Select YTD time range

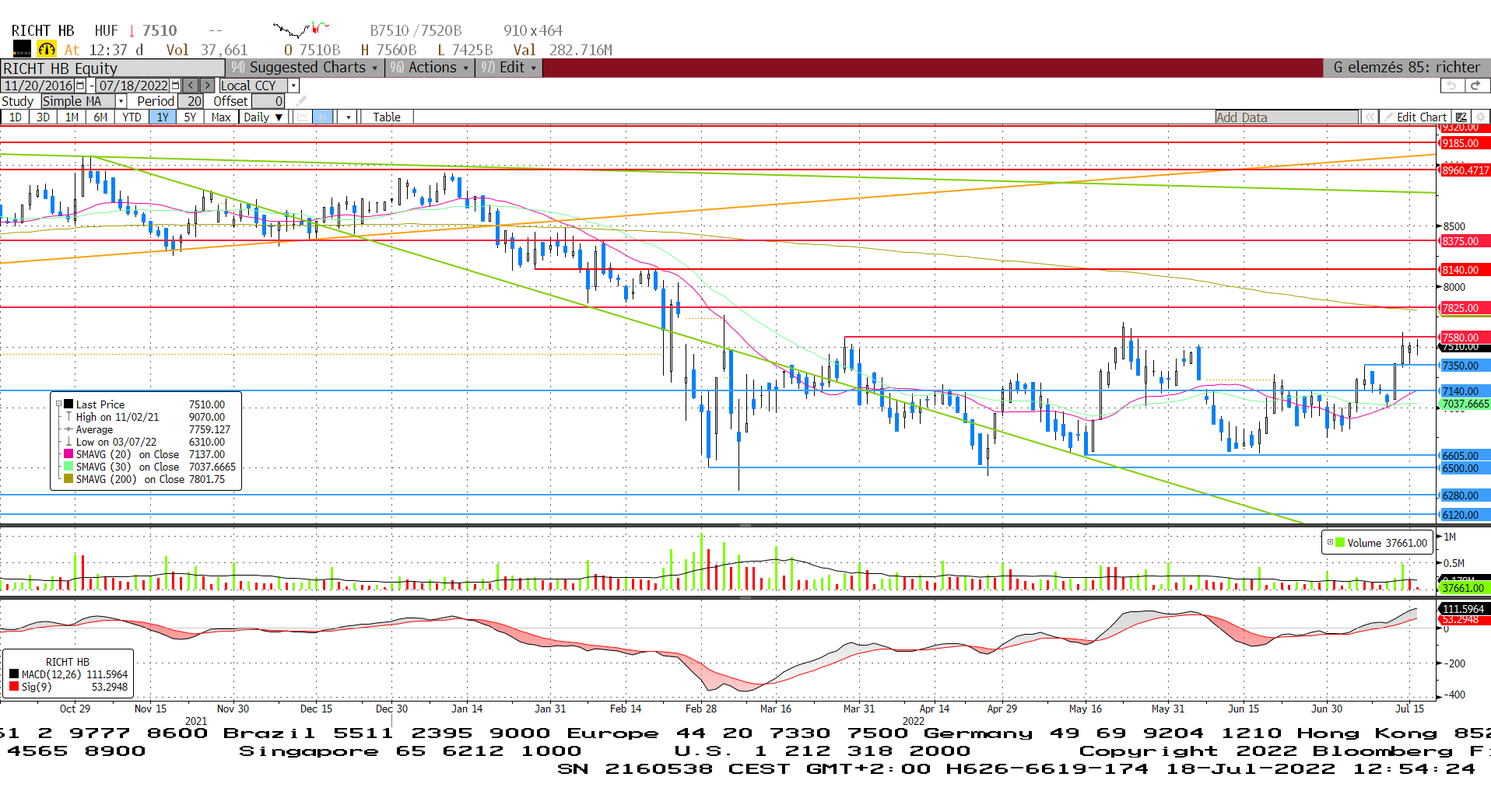click(x=132, y=117)
